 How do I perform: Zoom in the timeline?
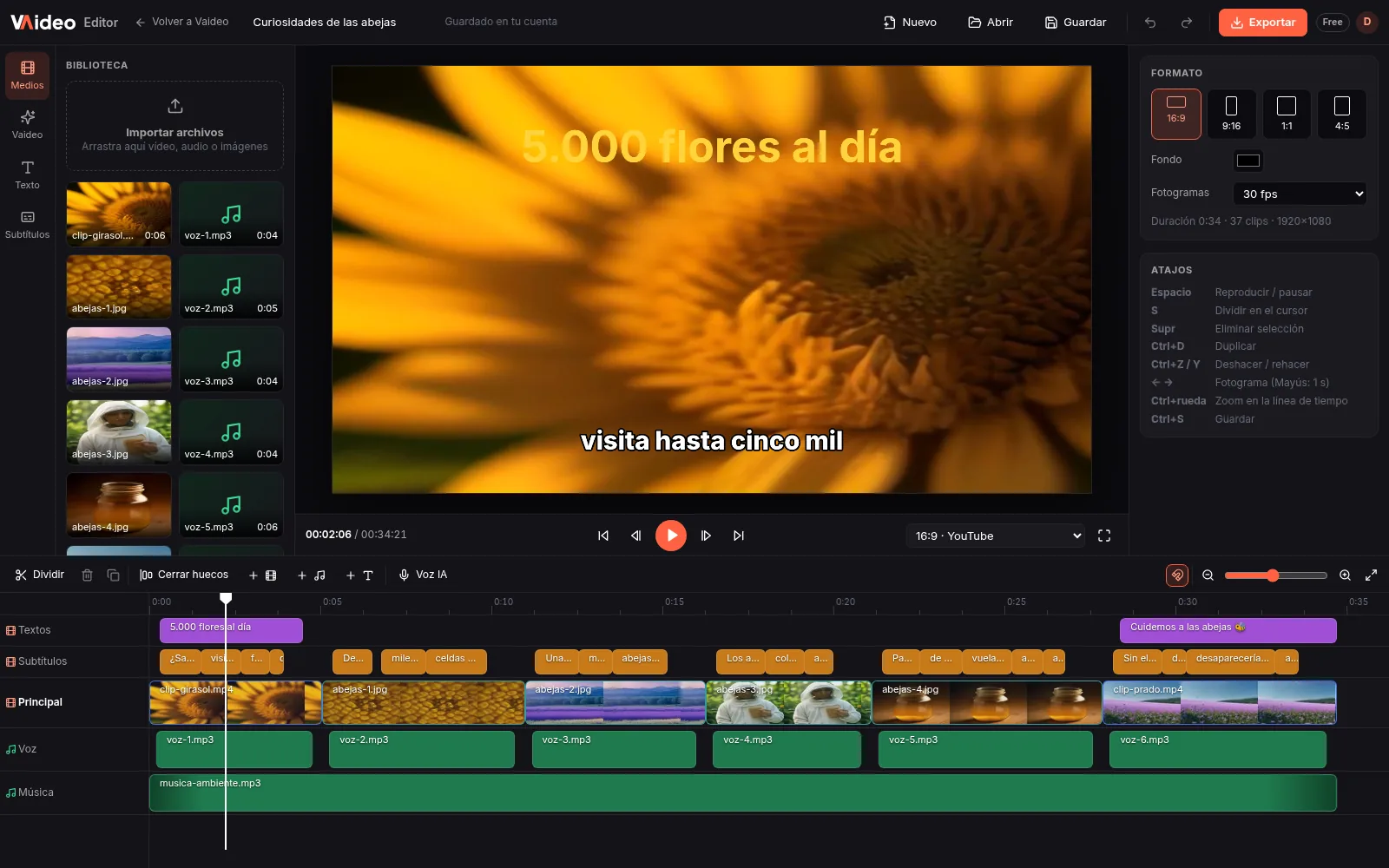click(1345, 575)
